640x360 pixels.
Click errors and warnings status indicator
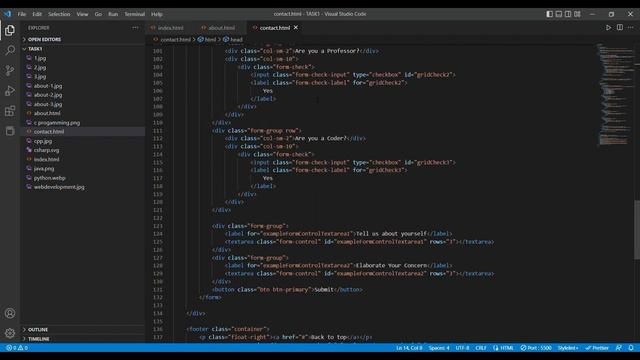tap(17, 348)
